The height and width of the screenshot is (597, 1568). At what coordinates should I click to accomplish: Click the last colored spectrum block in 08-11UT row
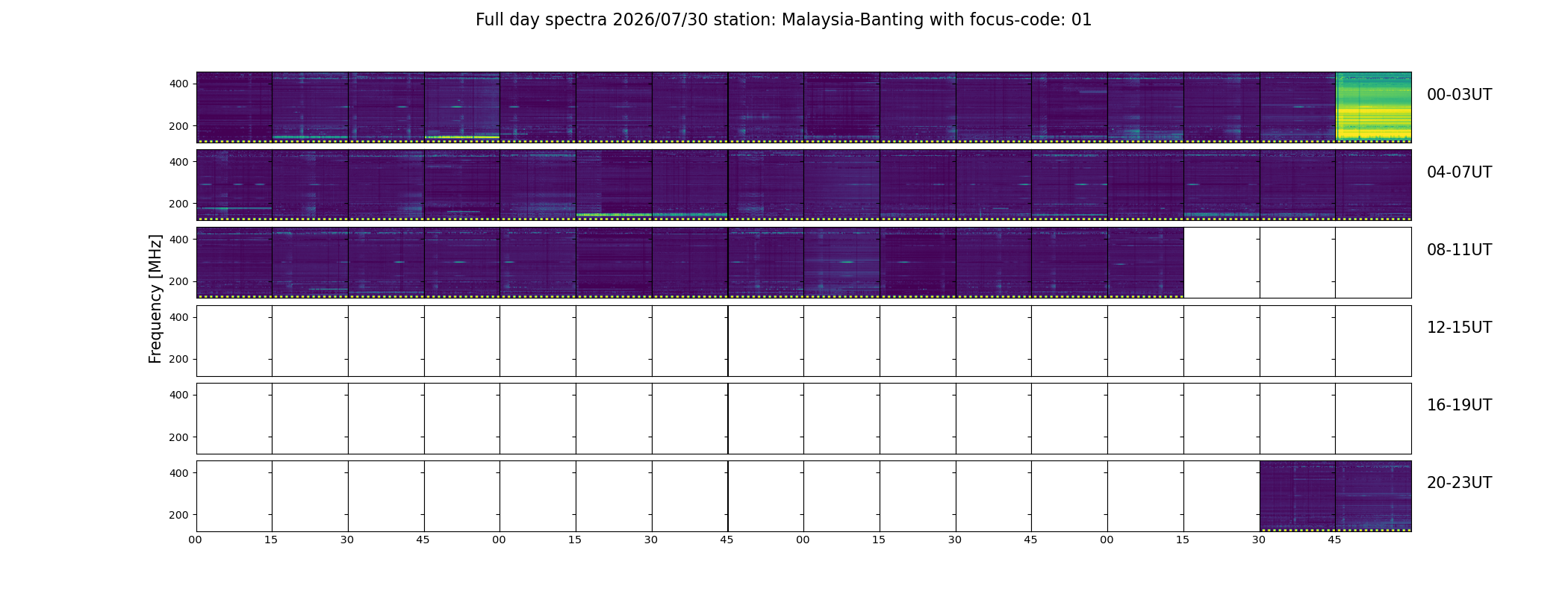1145,263
